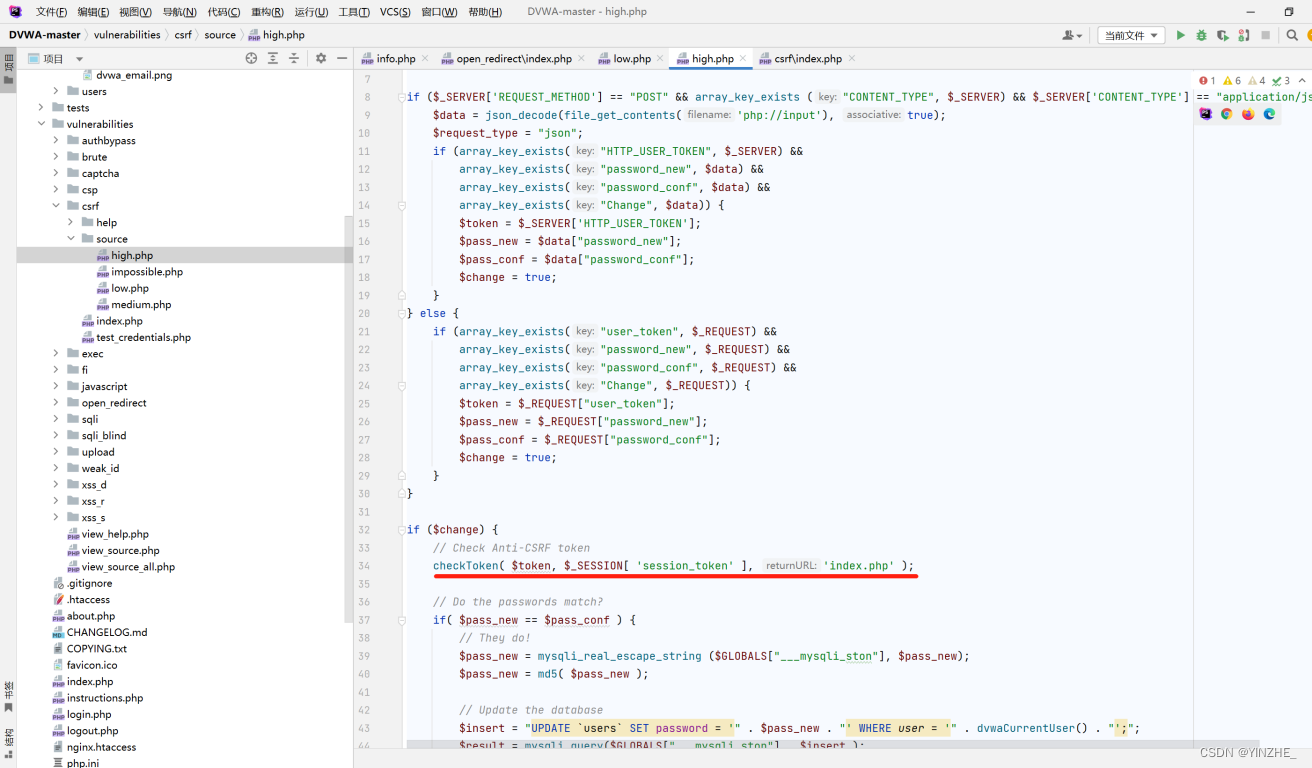Collapse the vulnerabilities folder
This screenshot has height=768, width=1312.
[x=41, y=124]
